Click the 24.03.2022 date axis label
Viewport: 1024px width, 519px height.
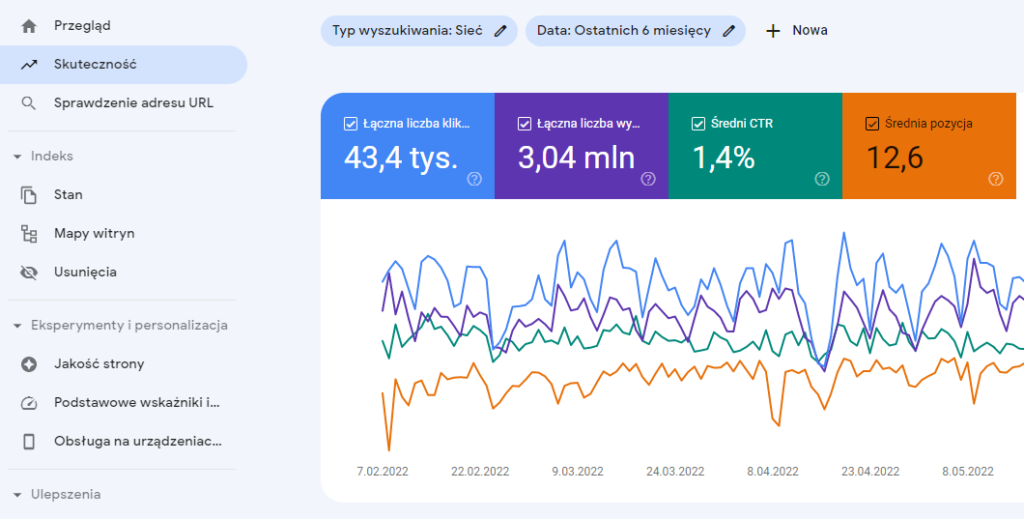click(675, 471)
